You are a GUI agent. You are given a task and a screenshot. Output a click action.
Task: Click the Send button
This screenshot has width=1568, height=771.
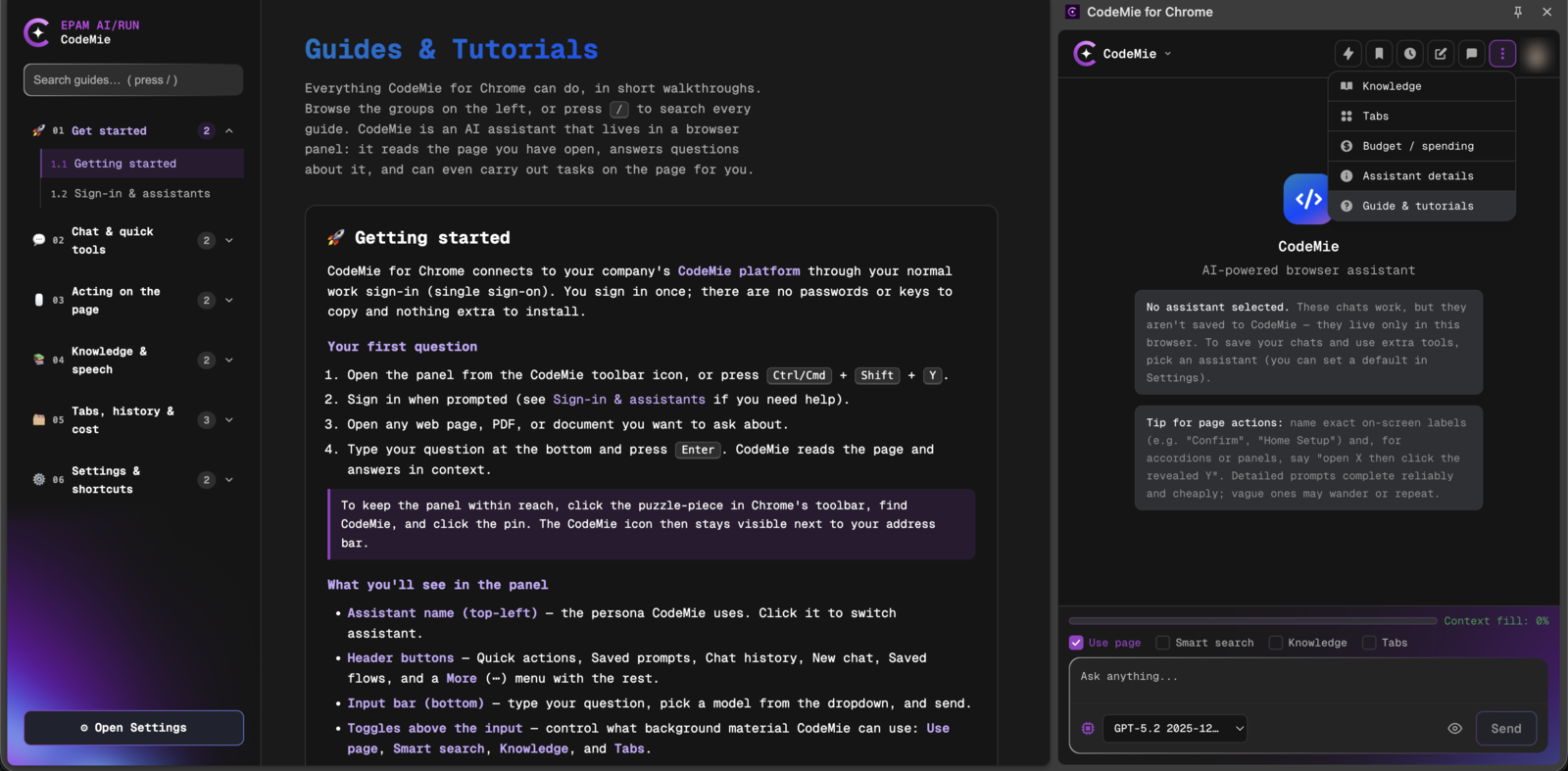pyautogui.click(x=1506, y=728)
